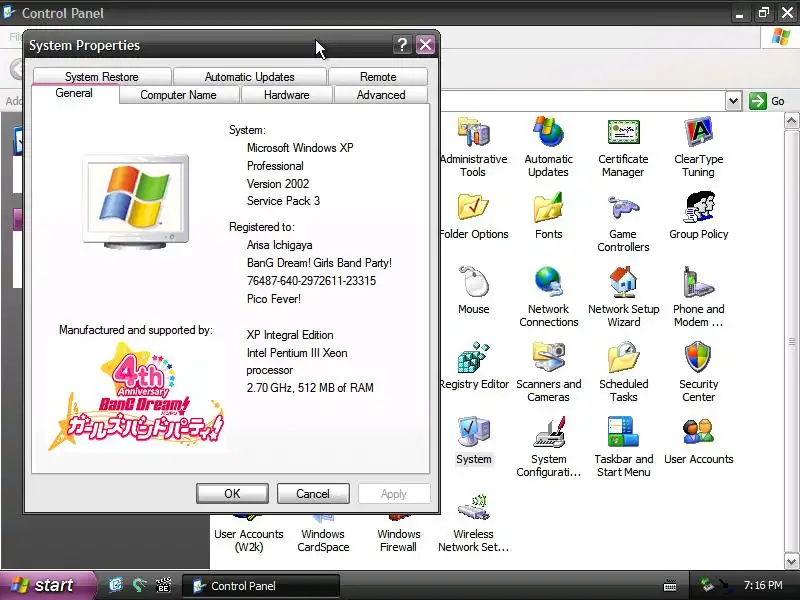Open Scanners and Cameras icon

coord(548,357)
